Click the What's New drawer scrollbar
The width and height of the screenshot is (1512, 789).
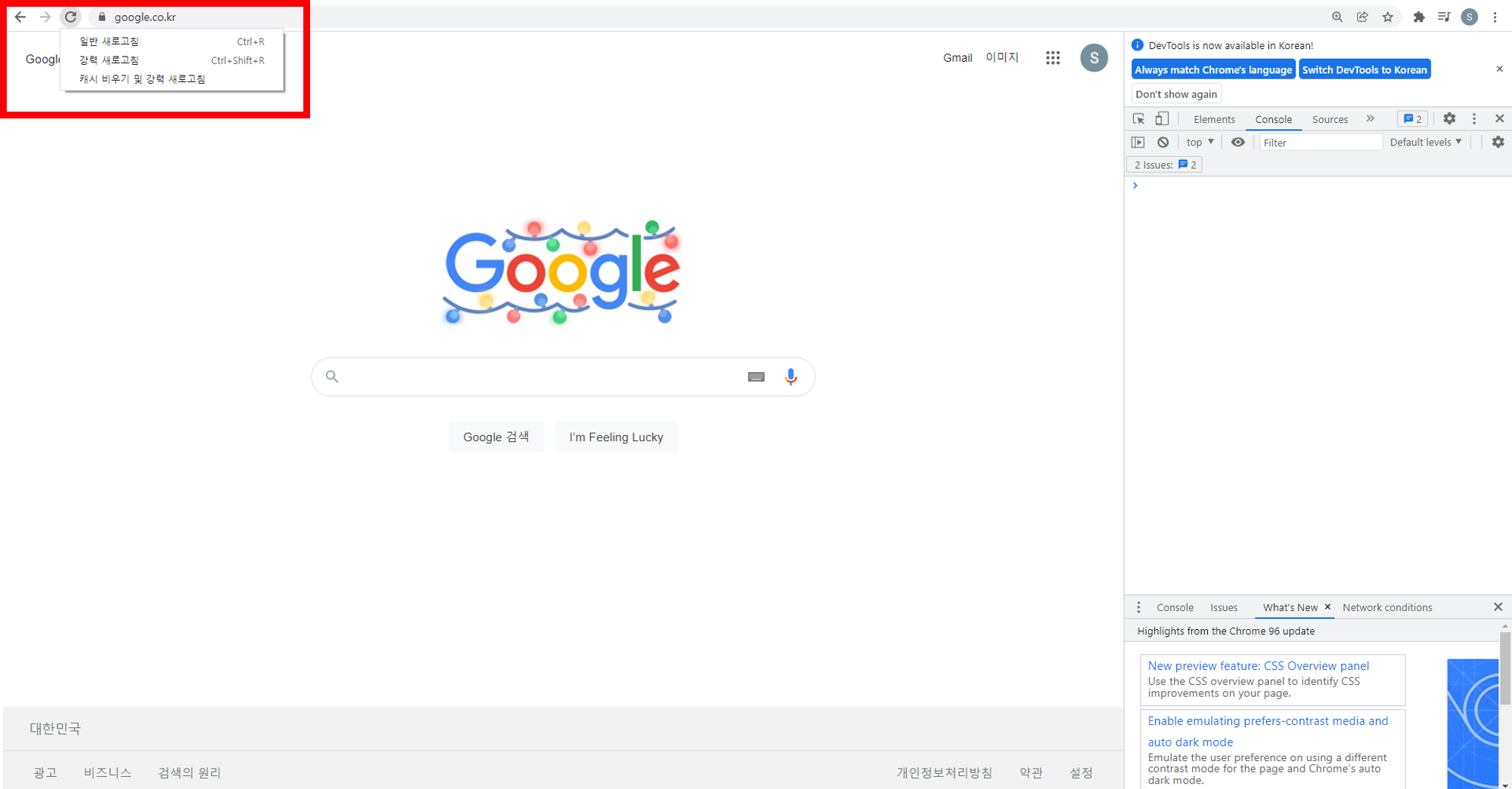1504,669
